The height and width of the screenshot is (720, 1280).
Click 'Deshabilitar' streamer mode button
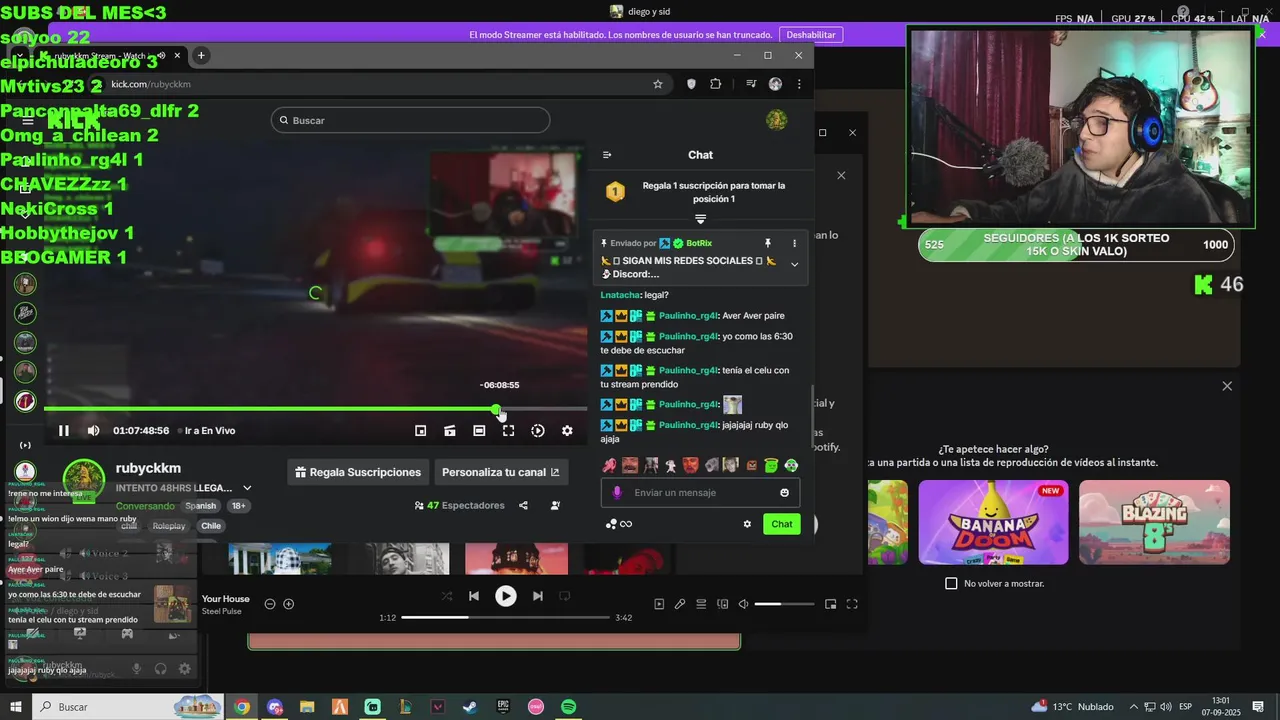(x=811, y=34)
